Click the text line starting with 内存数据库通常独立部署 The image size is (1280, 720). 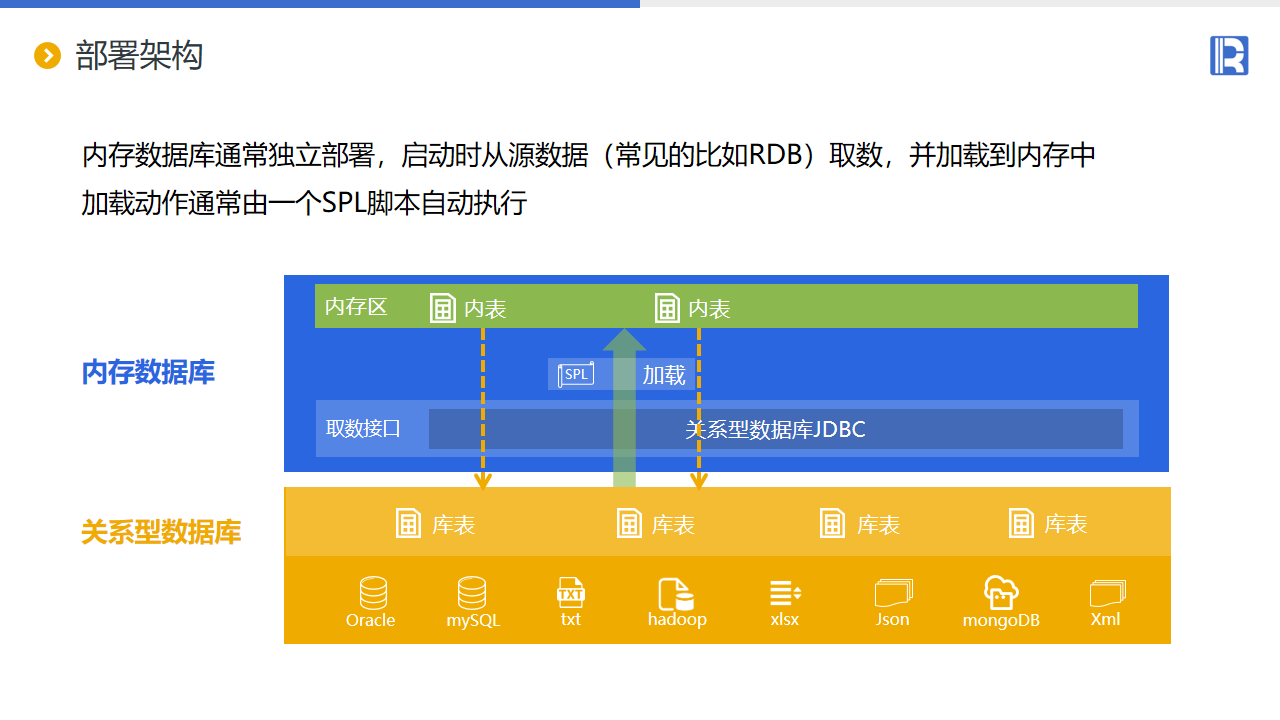coord(589,156)
